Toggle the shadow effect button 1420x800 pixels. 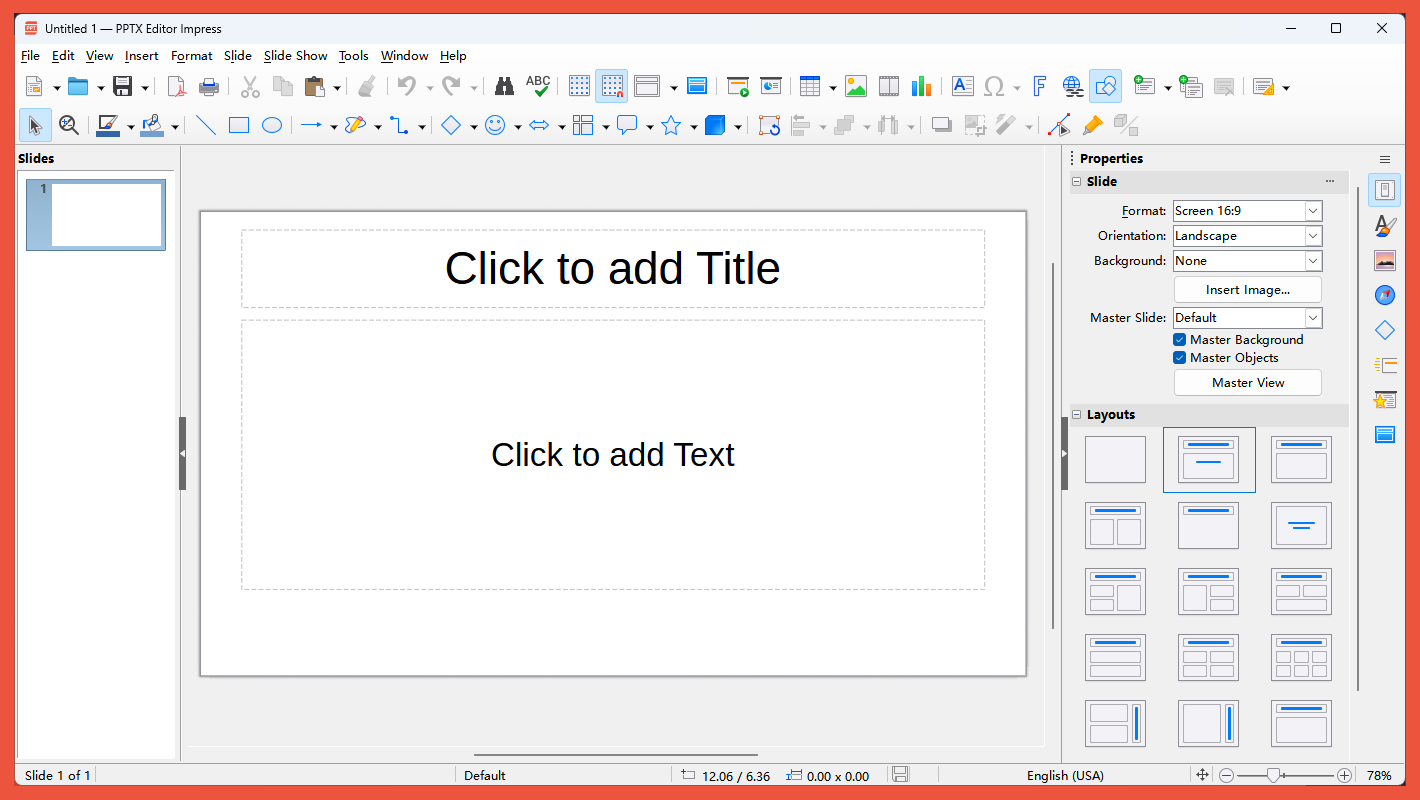coord(941,125)
